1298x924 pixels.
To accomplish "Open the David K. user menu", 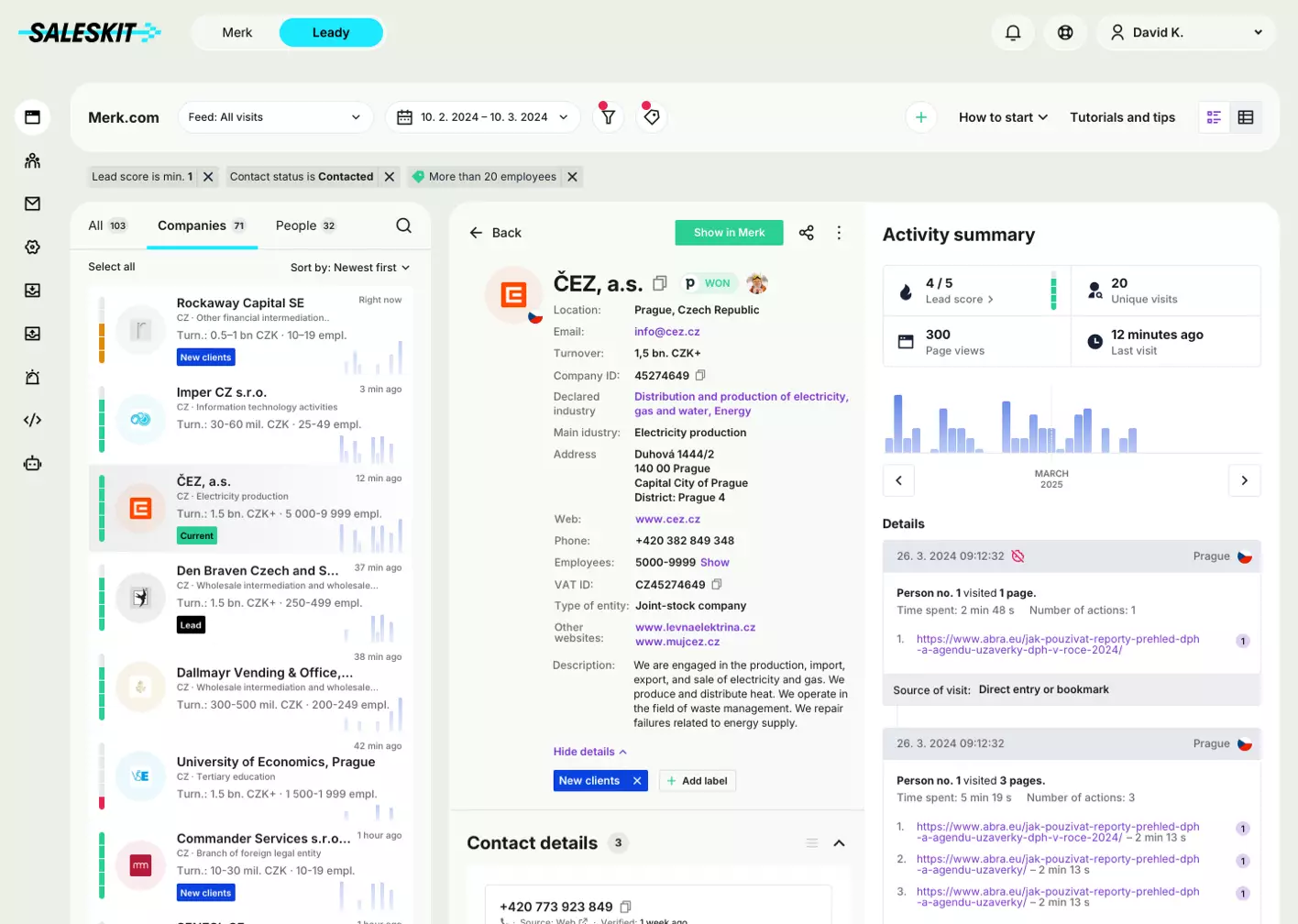I will coord(1186,32).
